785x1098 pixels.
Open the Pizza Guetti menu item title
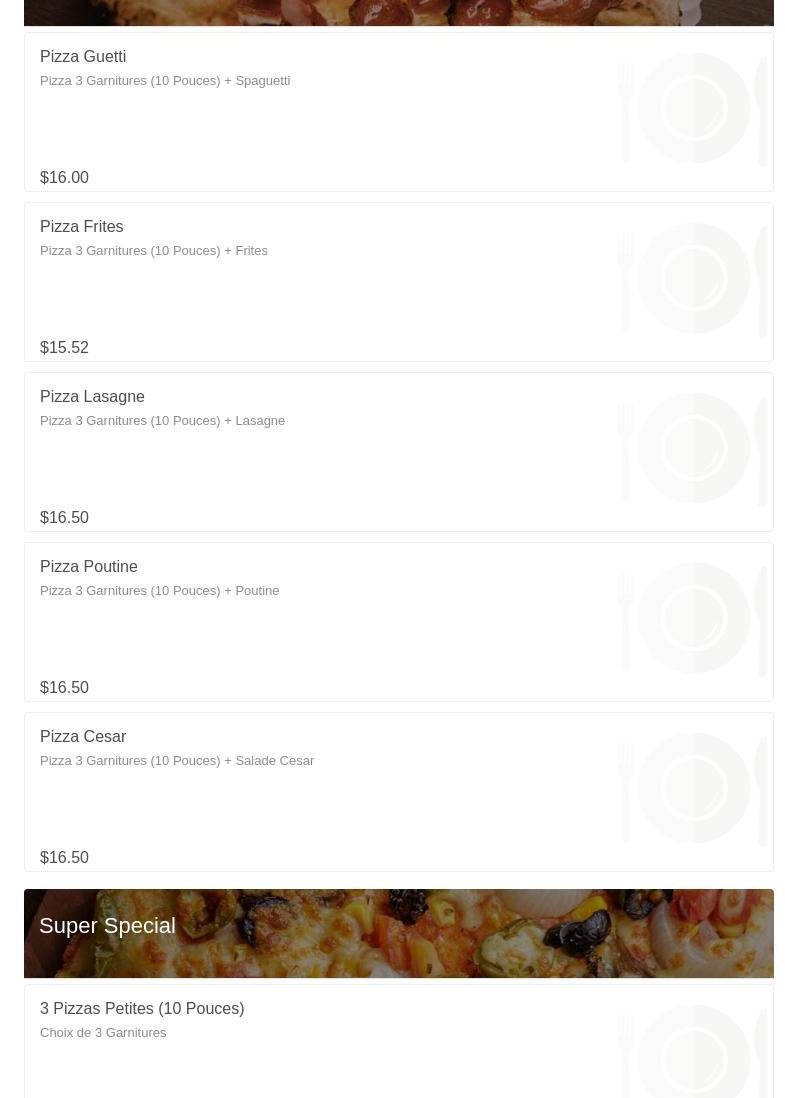(x=83, y=57)
